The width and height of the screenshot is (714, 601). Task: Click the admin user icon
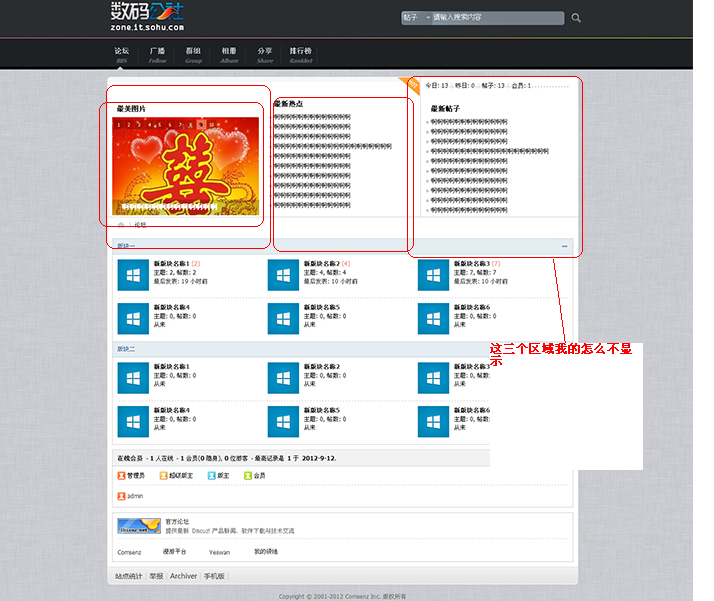[121, 496]
